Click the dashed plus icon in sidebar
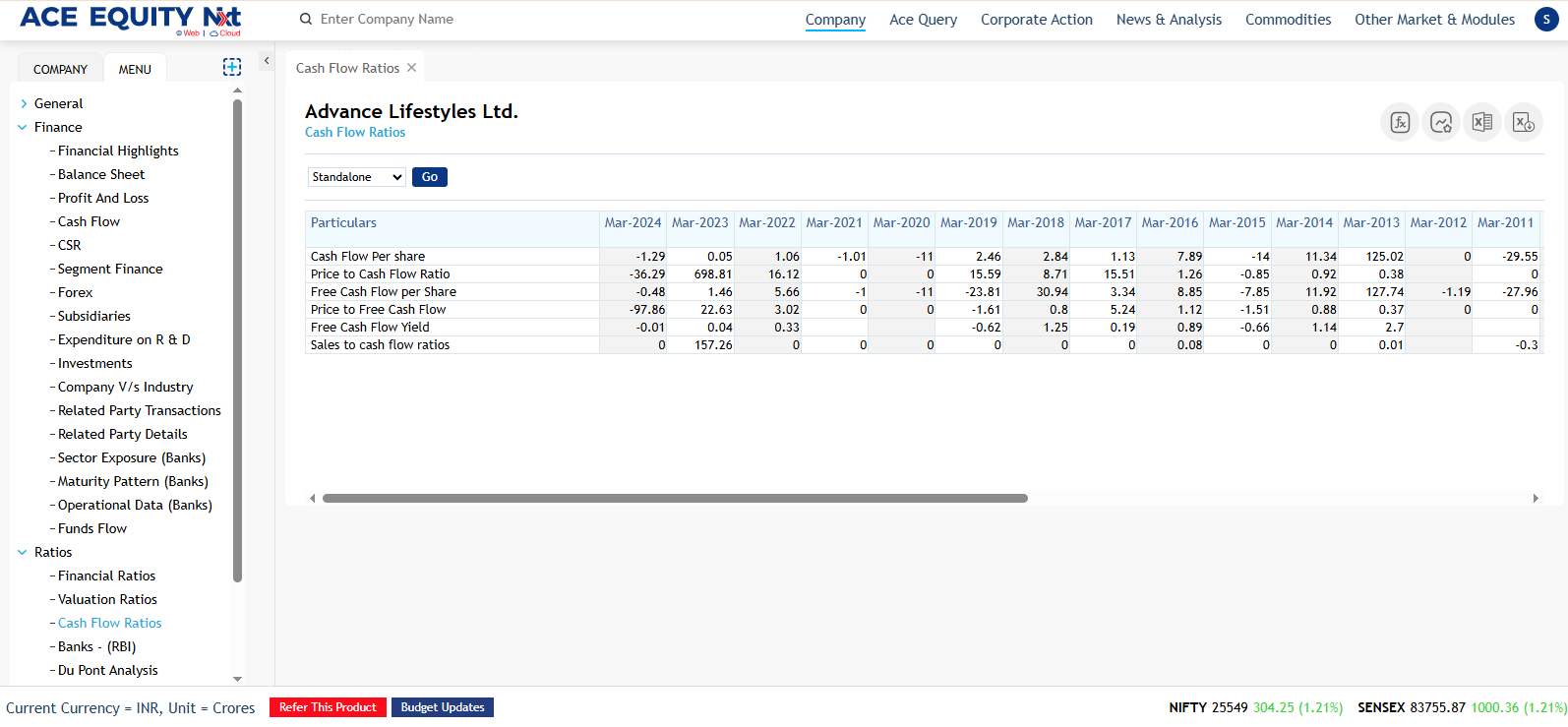Image resolution: width=1568 pixels, height=727 pixels. 232,67
